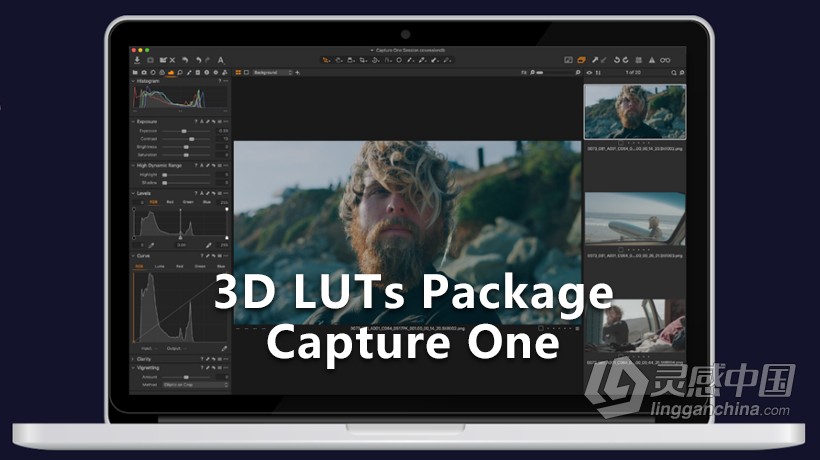Click the browser sort arrows icon

(598, 73)
